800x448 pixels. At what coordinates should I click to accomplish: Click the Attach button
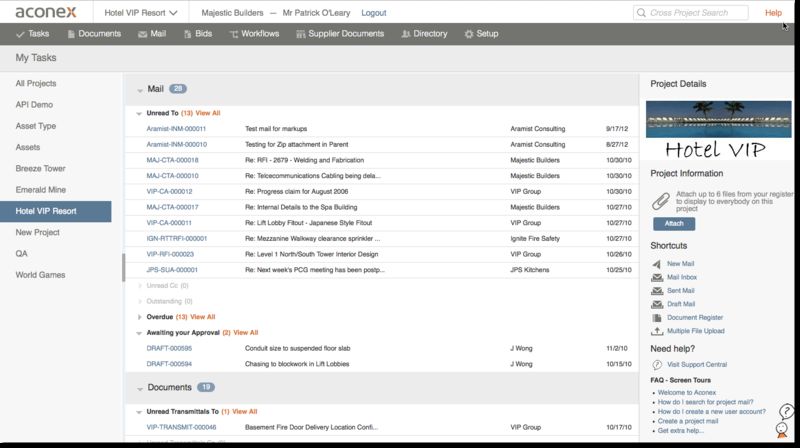[x=674, y=224]
